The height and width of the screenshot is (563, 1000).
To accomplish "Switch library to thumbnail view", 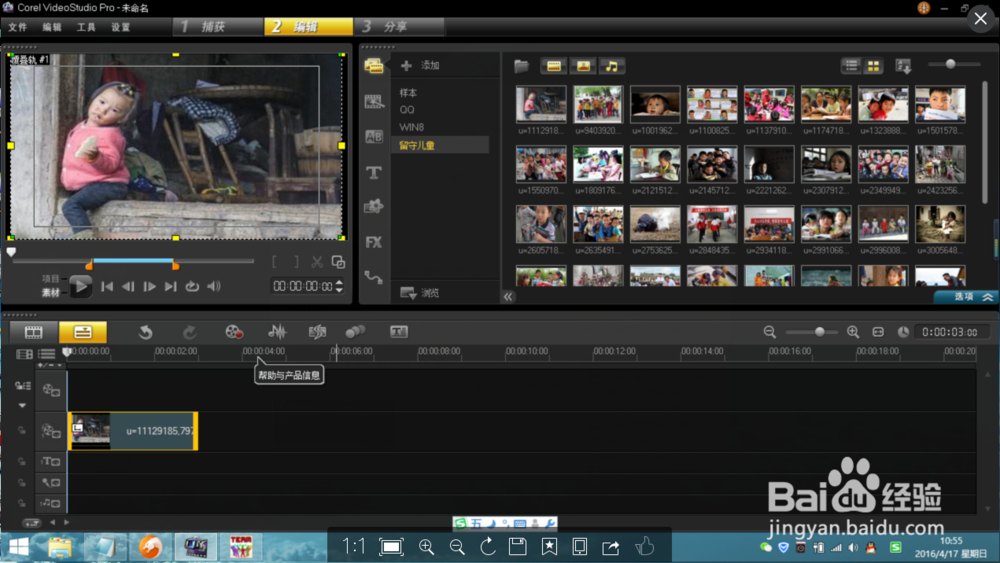I will coord(873,66).
